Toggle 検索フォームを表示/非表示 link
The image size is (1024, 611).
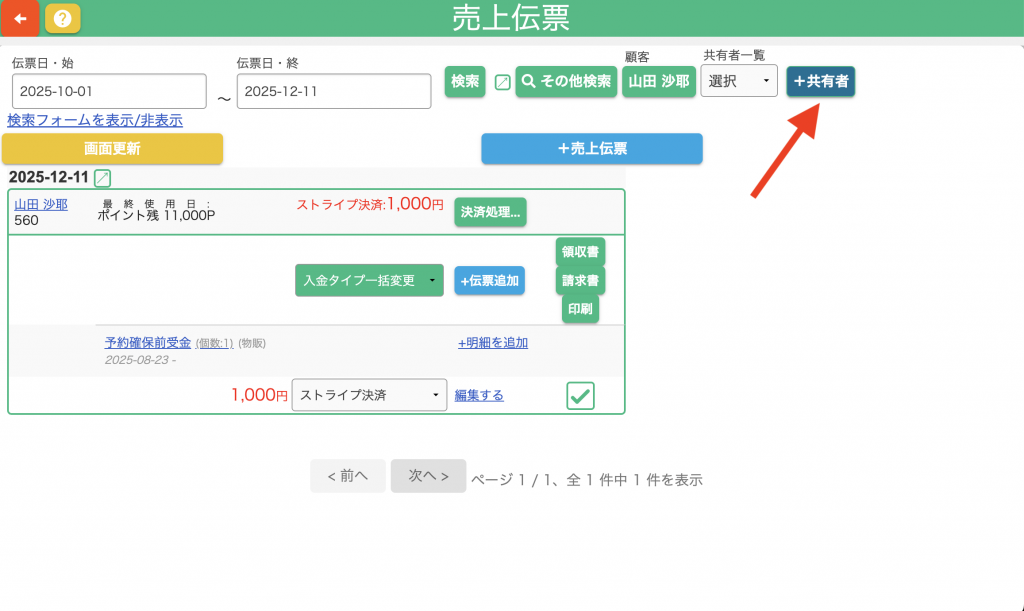(x=95, y=120)
